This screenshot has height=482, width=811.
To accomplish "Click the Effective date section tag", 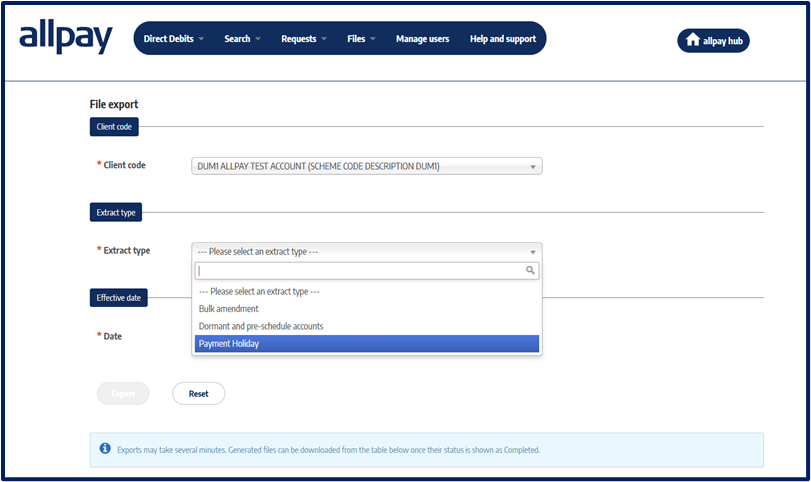I will pos(118,297).
